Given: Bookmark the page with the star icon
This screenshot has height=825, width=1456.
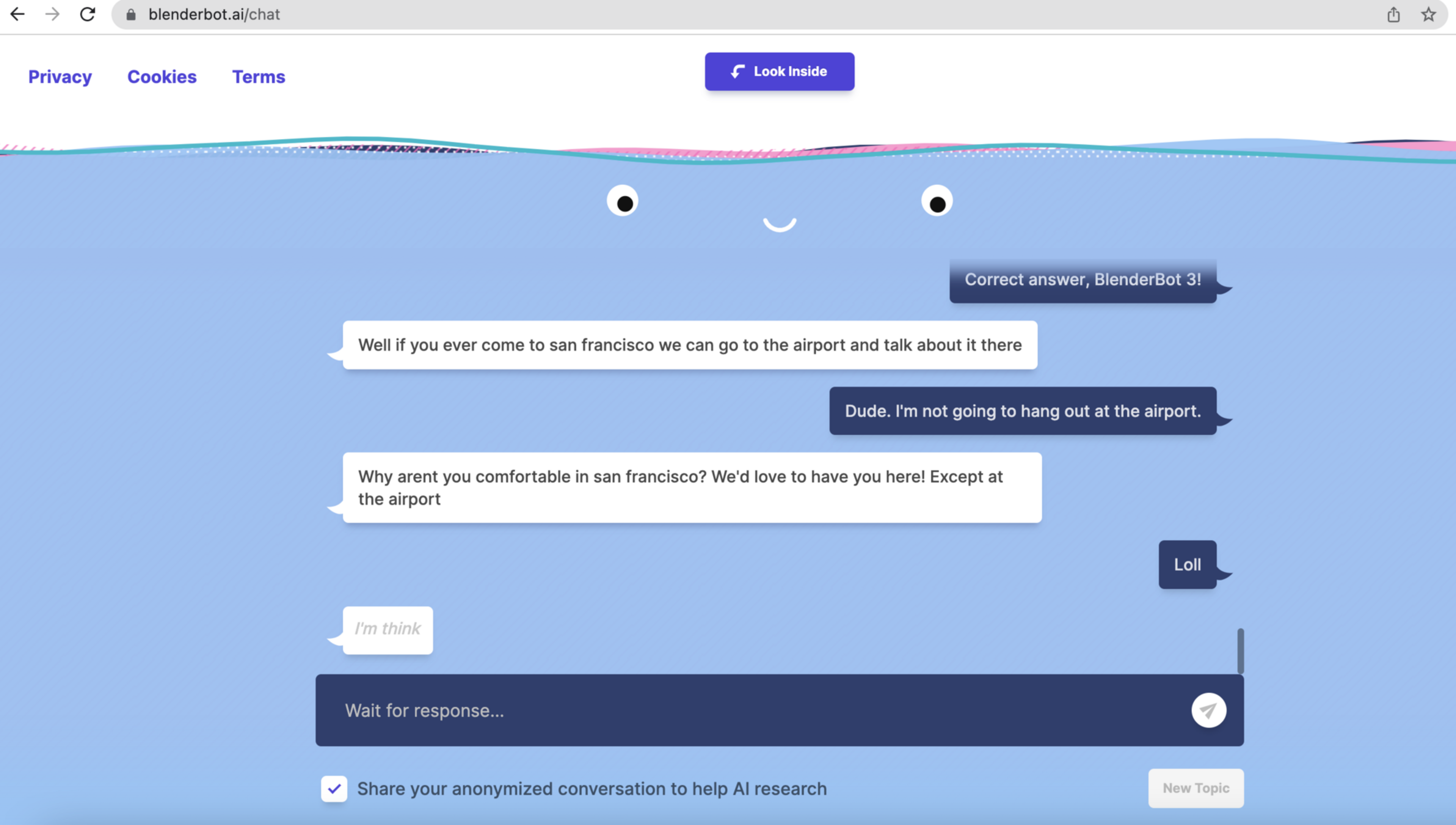Looking at the screenshot, I should [x=1428, y=15].
